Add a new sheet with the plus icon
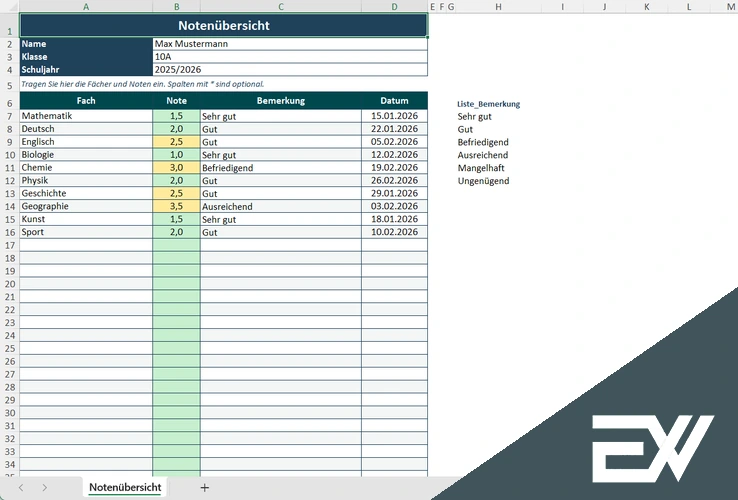 pos(204,488)
